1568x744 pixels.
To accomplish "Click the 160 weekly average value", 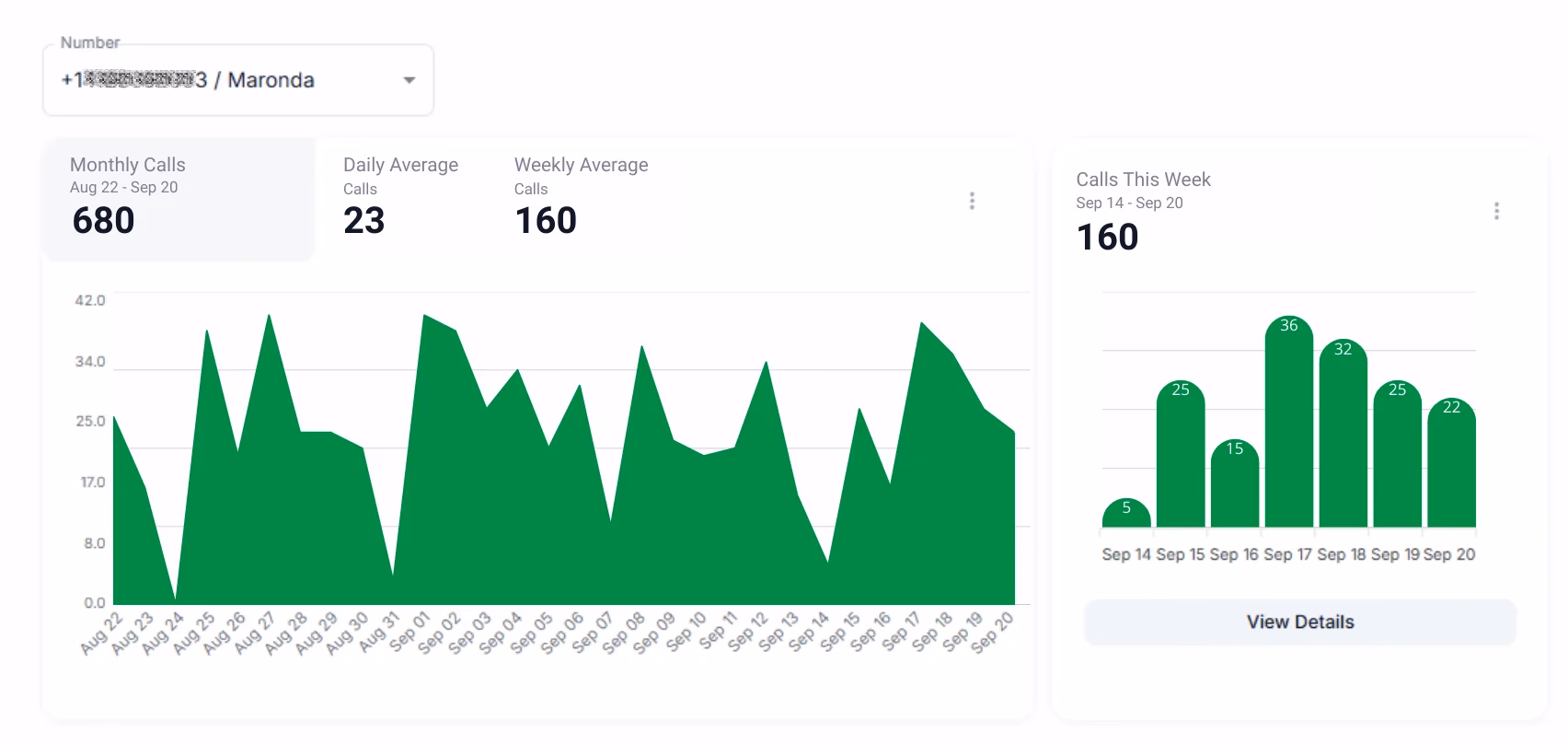I will click(546, 221).
